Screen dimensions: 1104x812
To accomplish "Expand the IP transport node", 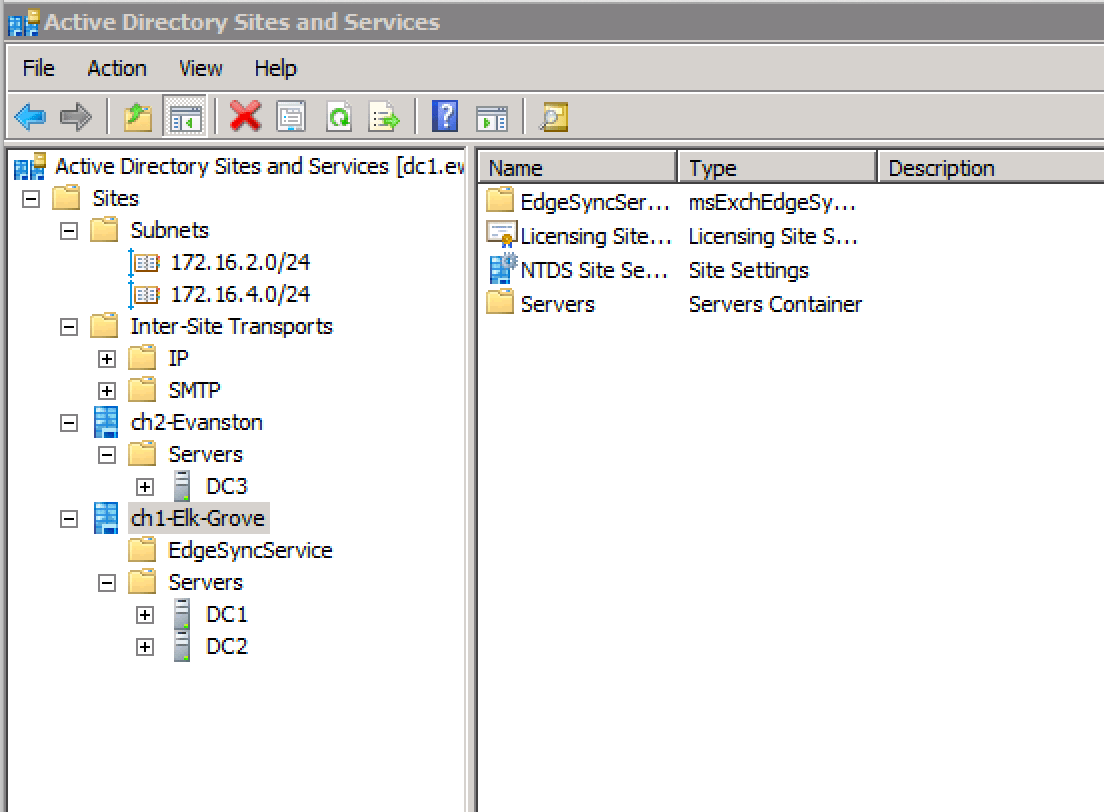I will 107,359.
